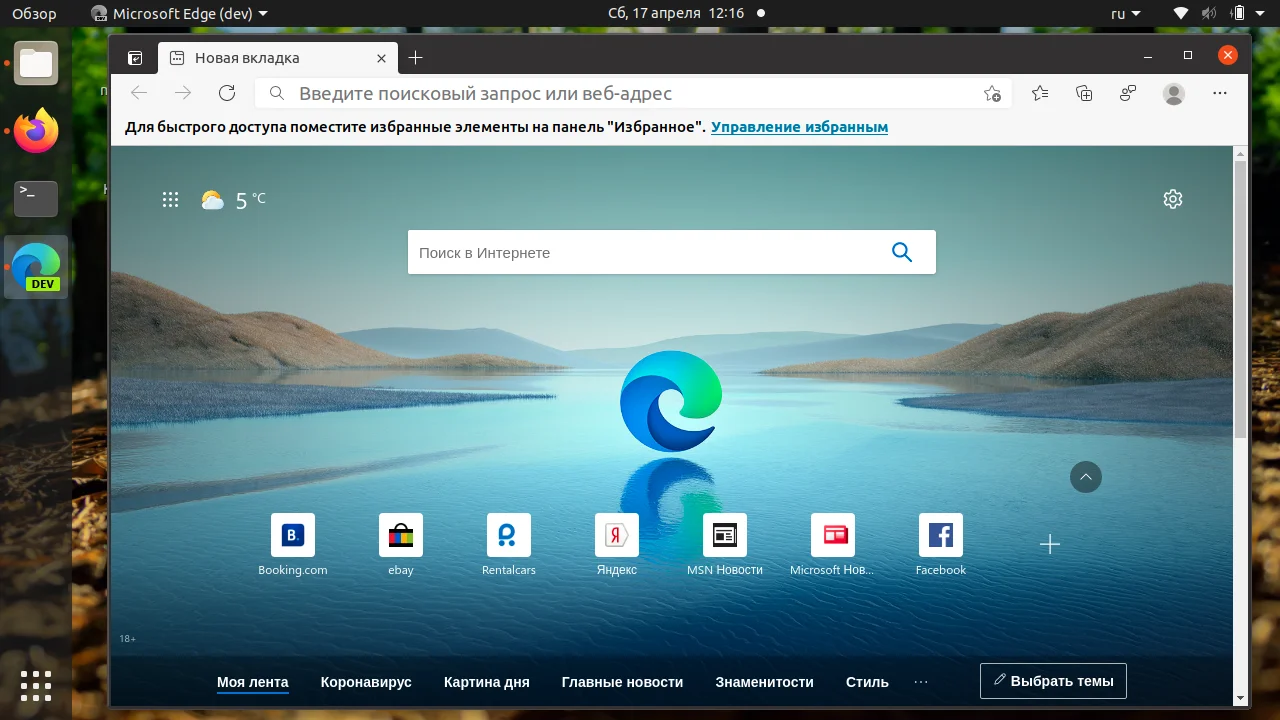Screen dimensions: 1280x720
Task: Open Управление избранным link
Action: (799, 127)
